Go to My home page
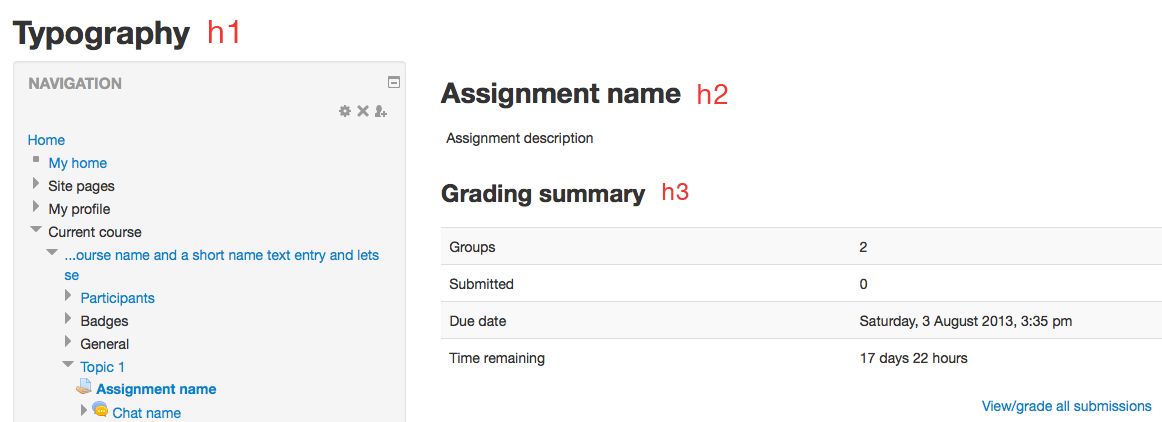This screenshot has height=422, width=1162. point(78,163)
